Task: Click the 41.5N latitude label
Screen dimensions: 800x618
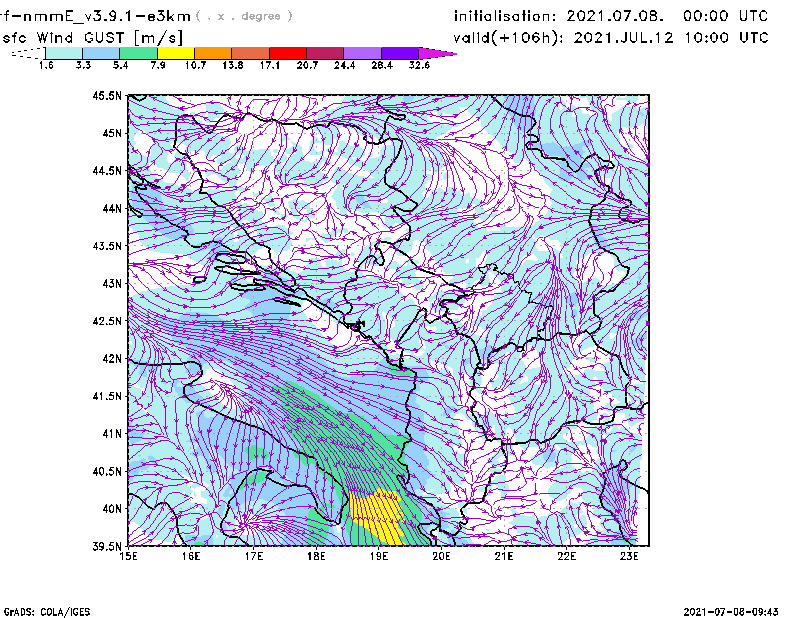Action: (107, 396)
